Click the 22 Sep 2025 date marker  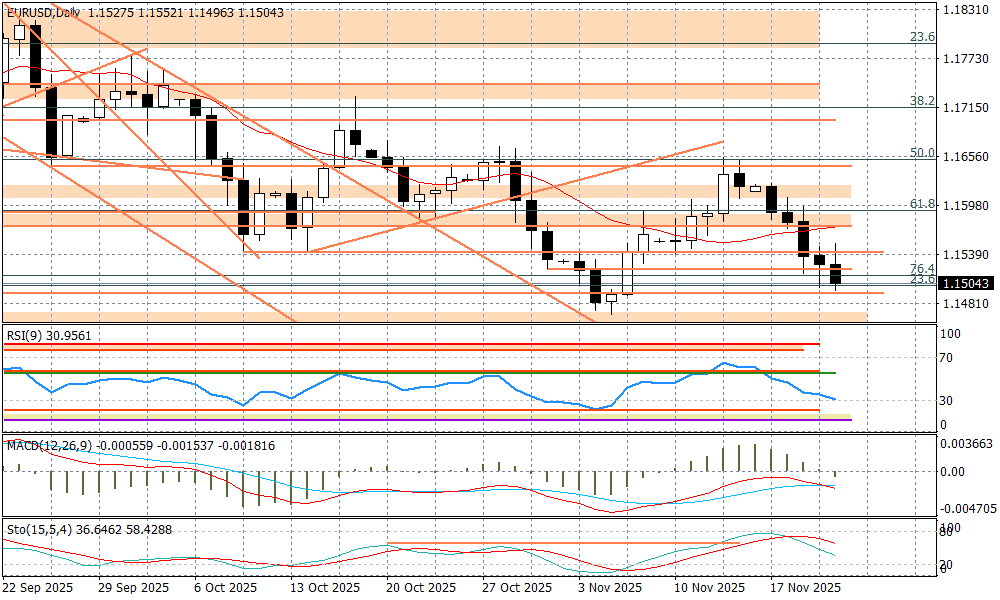click(x=38, y=587)
